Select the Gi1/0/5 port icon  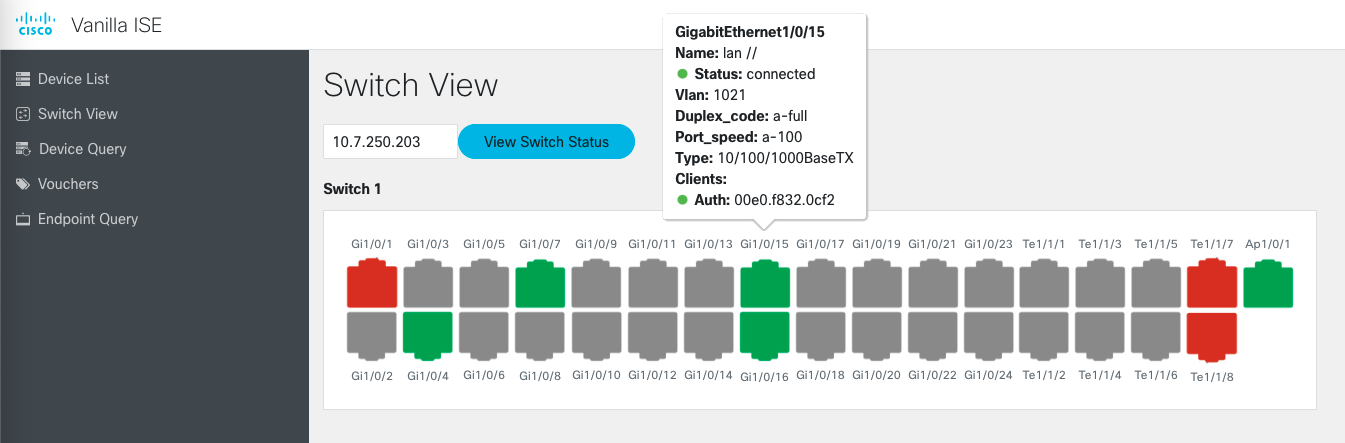point(484,283)
